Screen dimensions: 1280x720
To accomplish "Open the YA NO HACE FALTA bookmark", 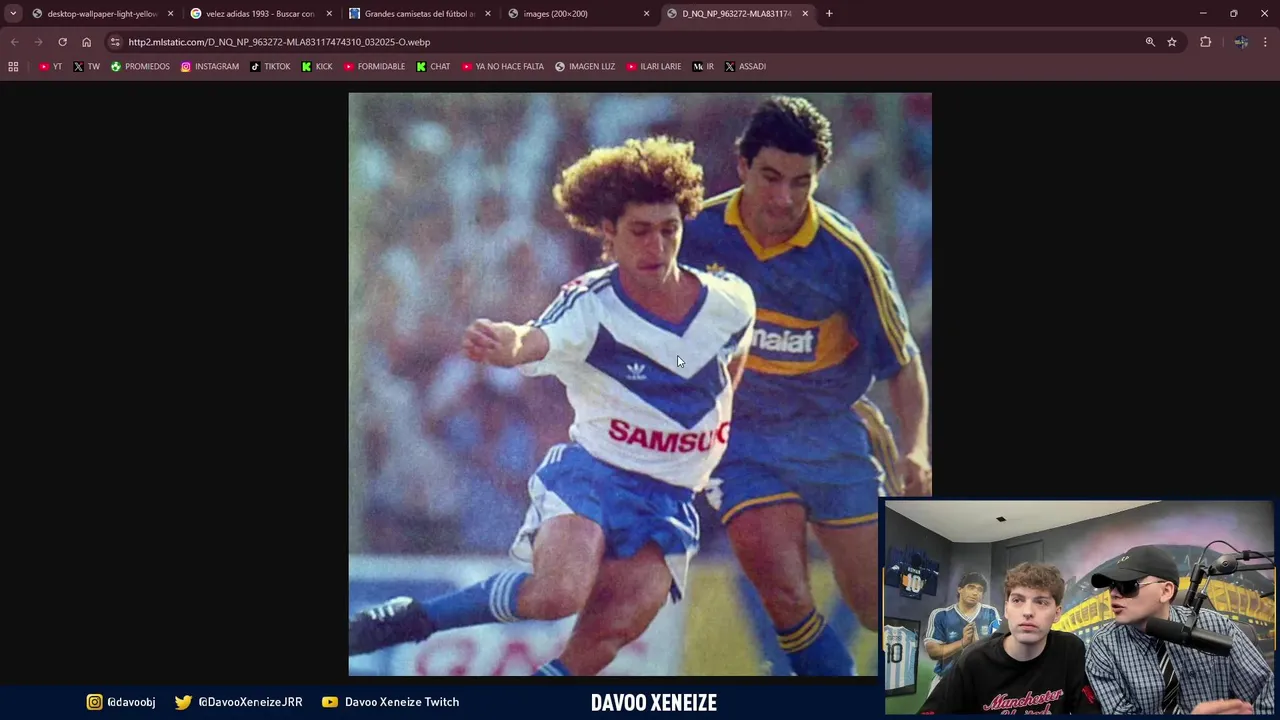I will click(503, 67).
